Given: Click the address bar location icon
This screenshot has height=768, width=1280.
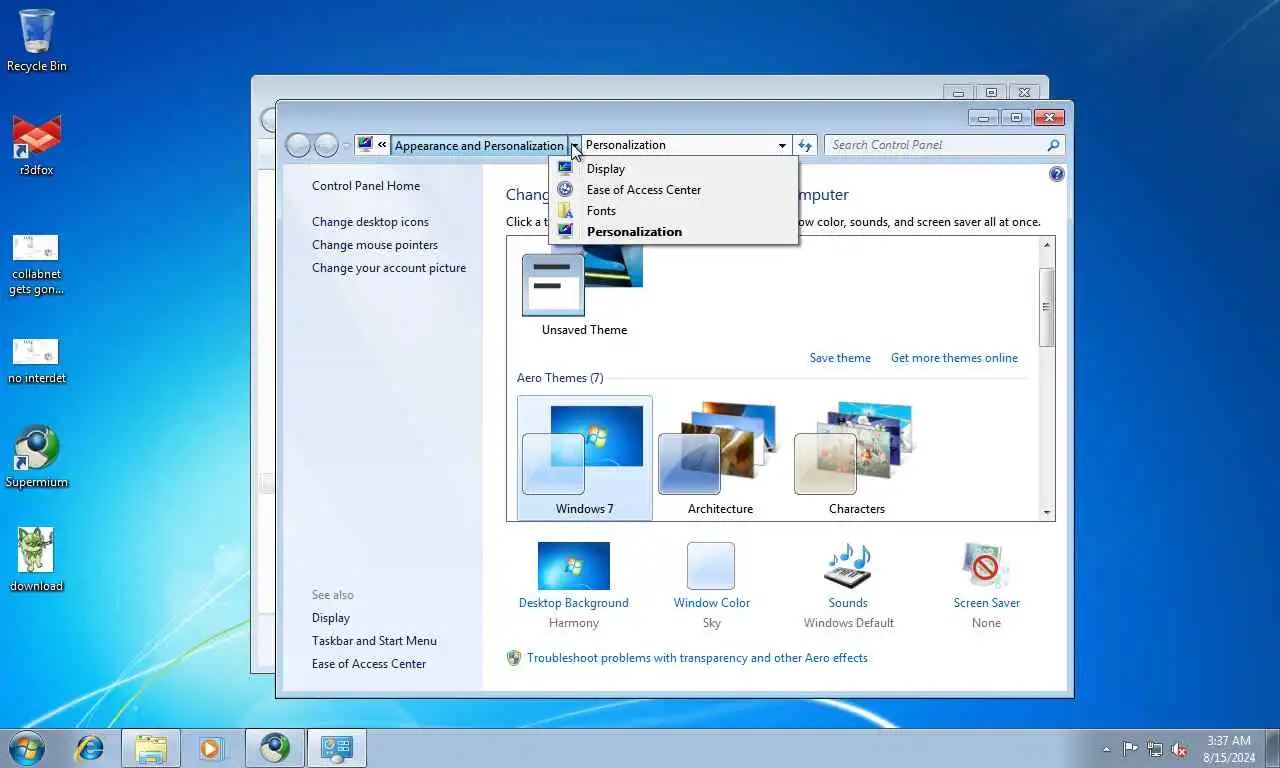Looking at the screenshot, I should pyautogui.click(x=365, y=145).
